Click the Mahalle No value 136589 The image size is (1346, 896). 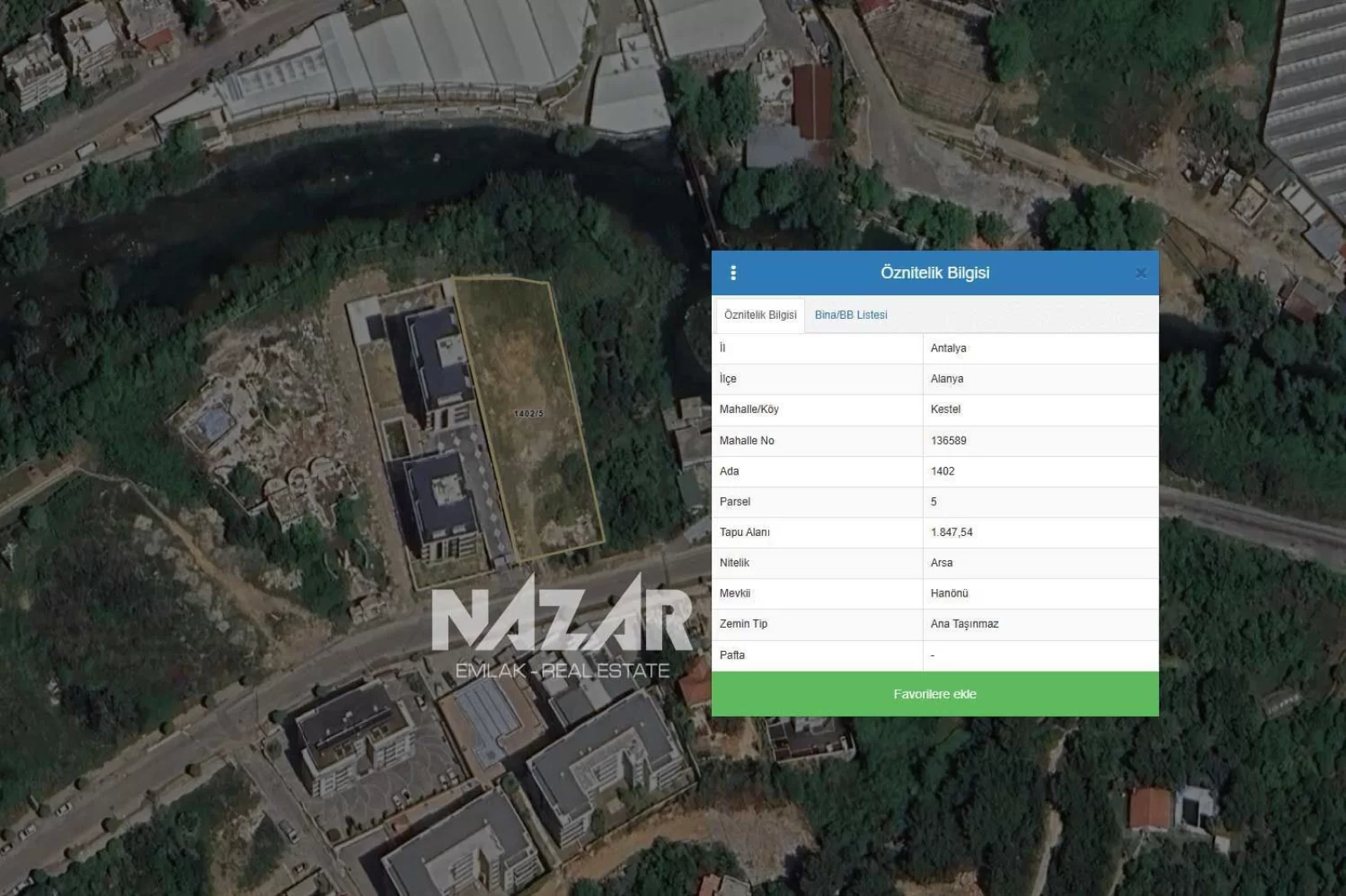point(948,440)
